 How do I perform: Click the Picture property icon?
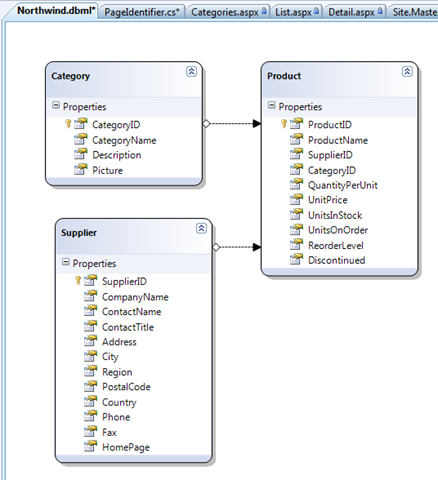click(80, 170)
